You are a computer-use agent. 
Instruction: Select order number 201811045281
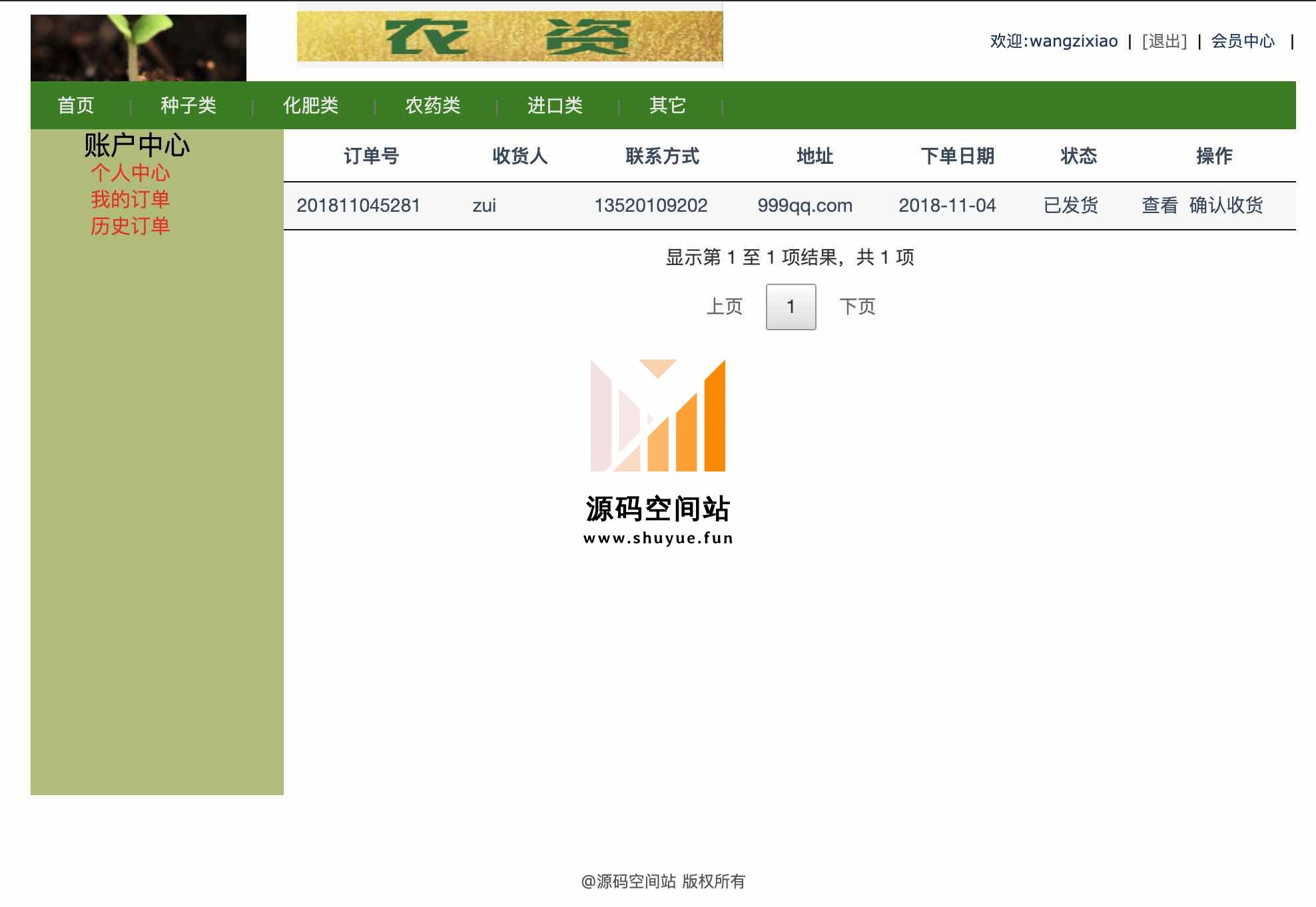point(358,205)
